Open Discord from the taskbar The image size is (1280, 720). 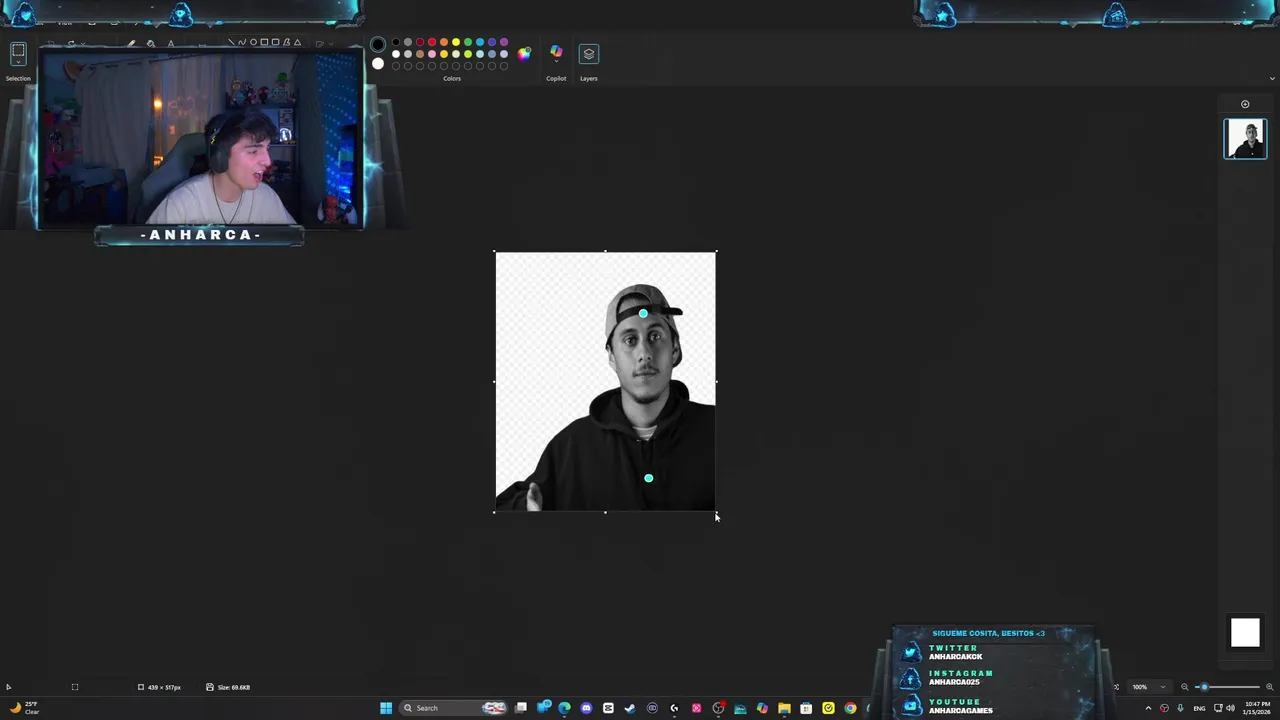586,708
